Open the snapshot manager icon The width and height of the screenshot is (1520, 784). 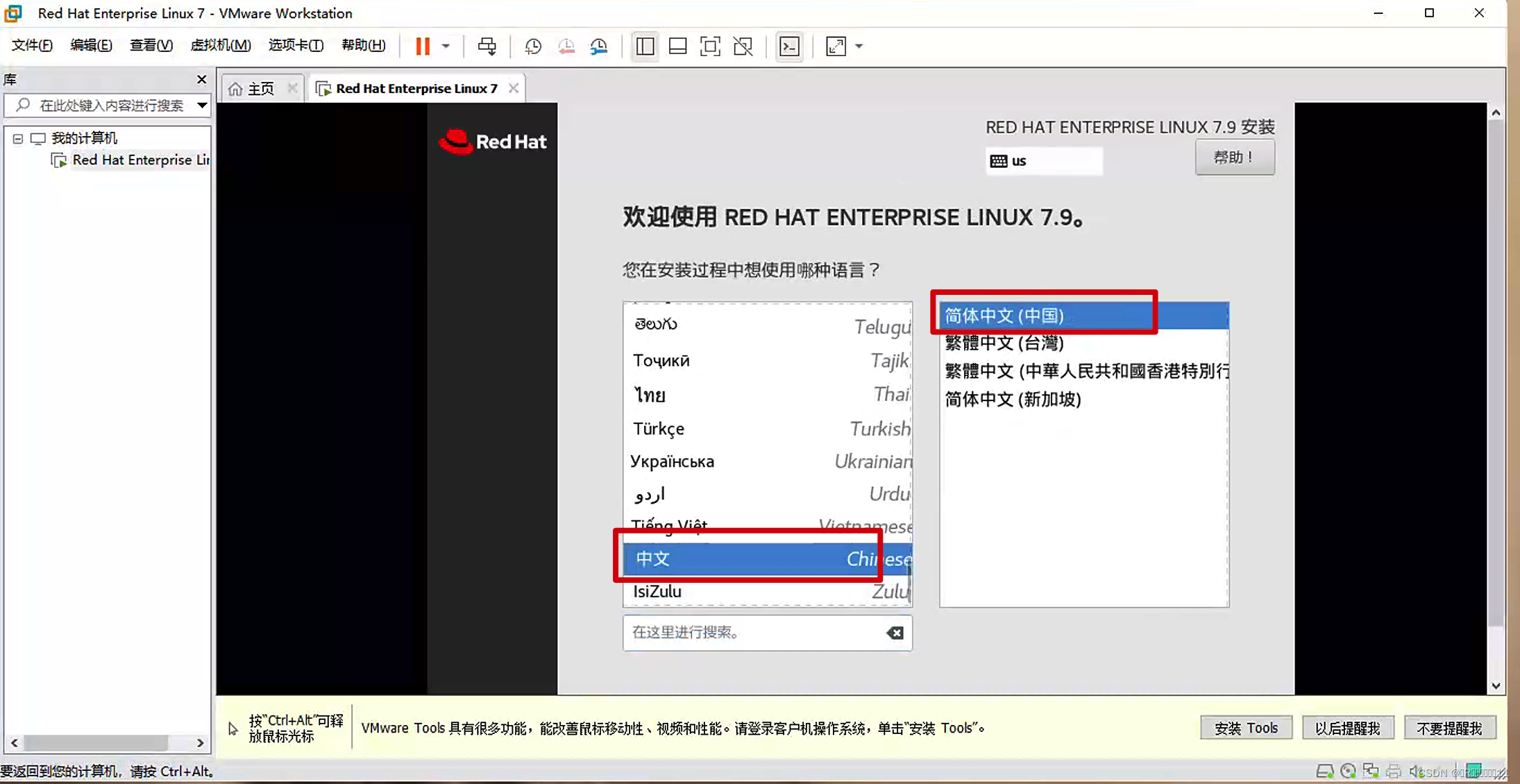599,46
